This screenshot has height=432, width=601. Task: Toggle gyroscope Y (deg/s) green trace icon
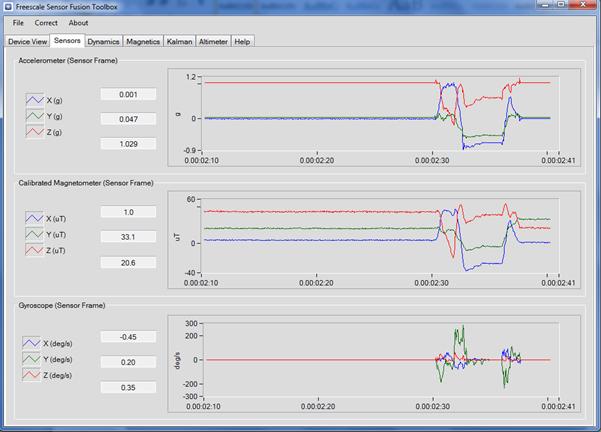point(31,359)
